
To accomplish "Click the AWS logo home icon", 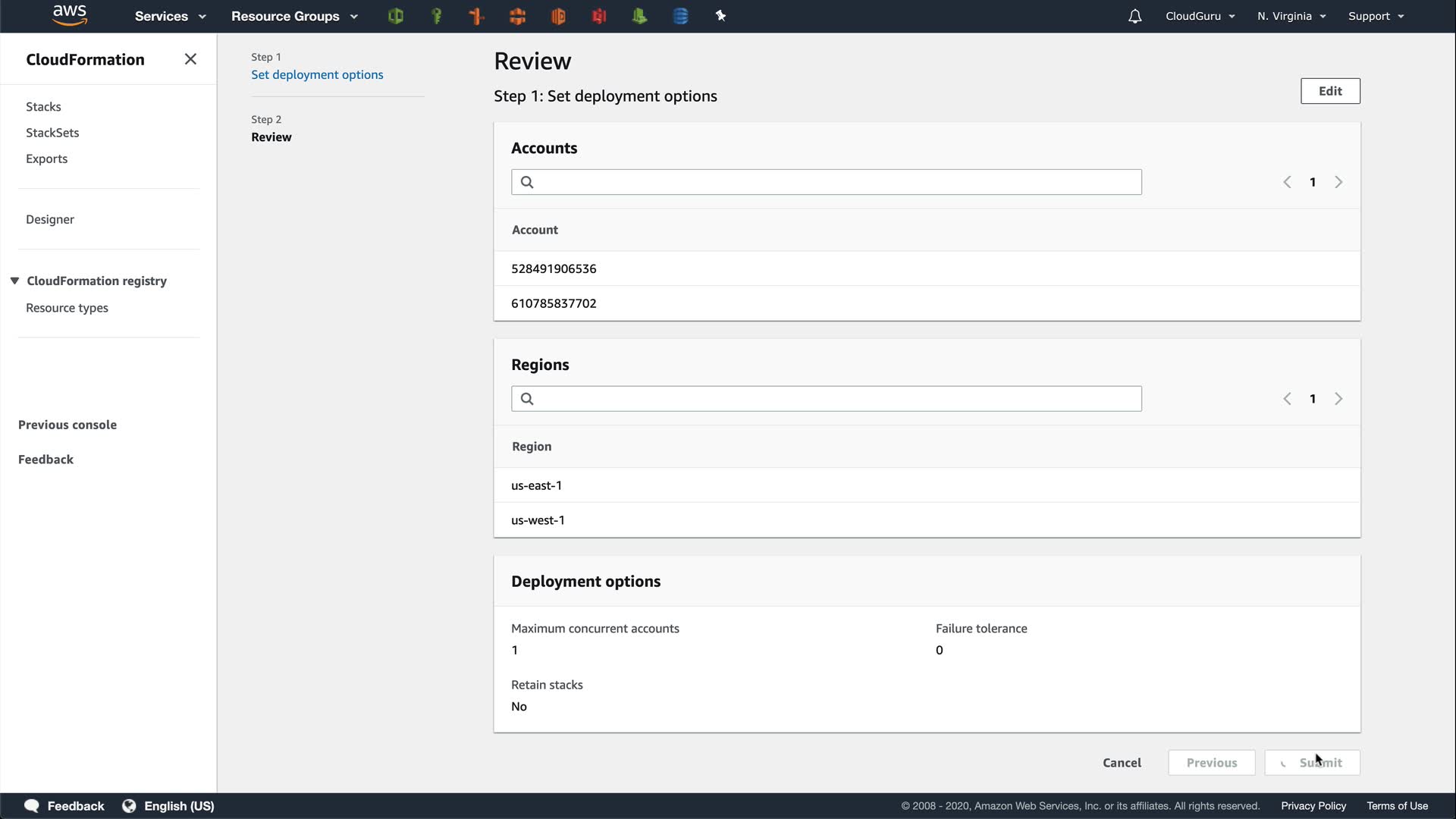I will coord(70,15).
